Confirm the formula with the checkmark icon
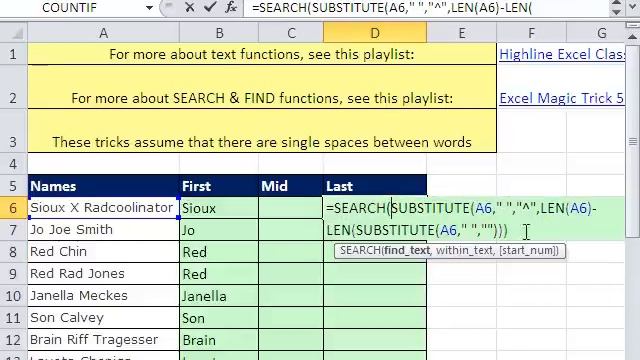The height and width of the screenshot is (360, 640). click(210, 7)
